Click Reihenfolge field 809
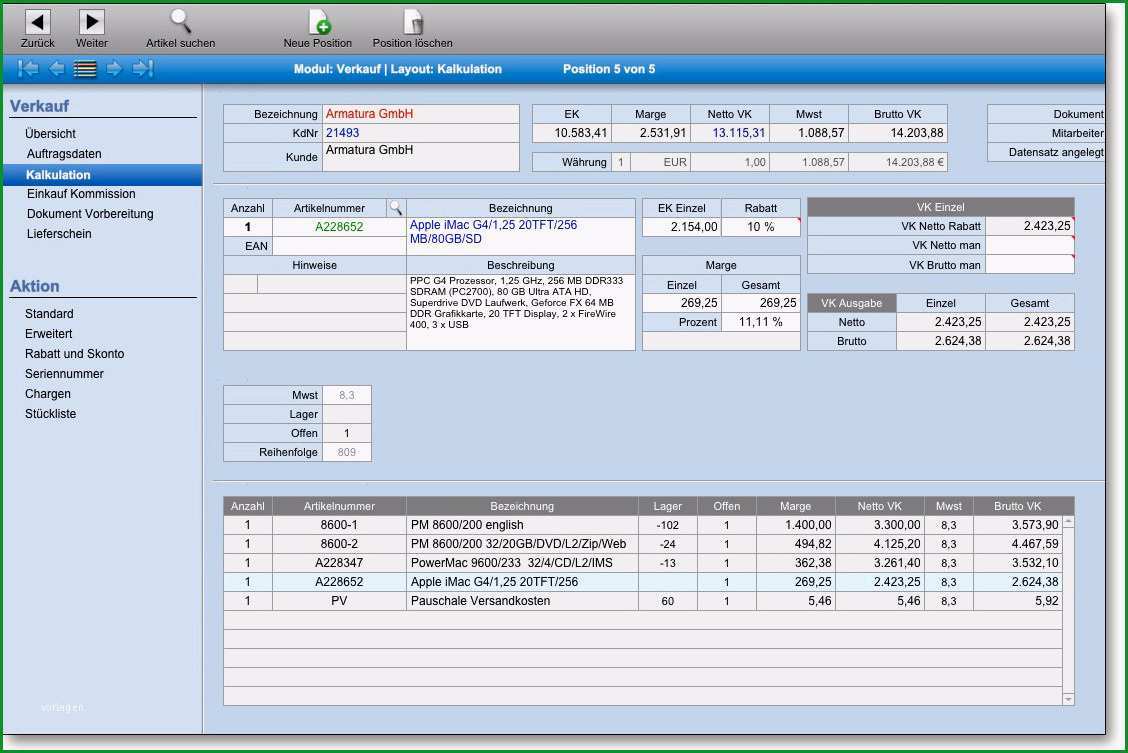Image resolution: width=1128 pixels, height=753 pixels. [x=347, y=452]
